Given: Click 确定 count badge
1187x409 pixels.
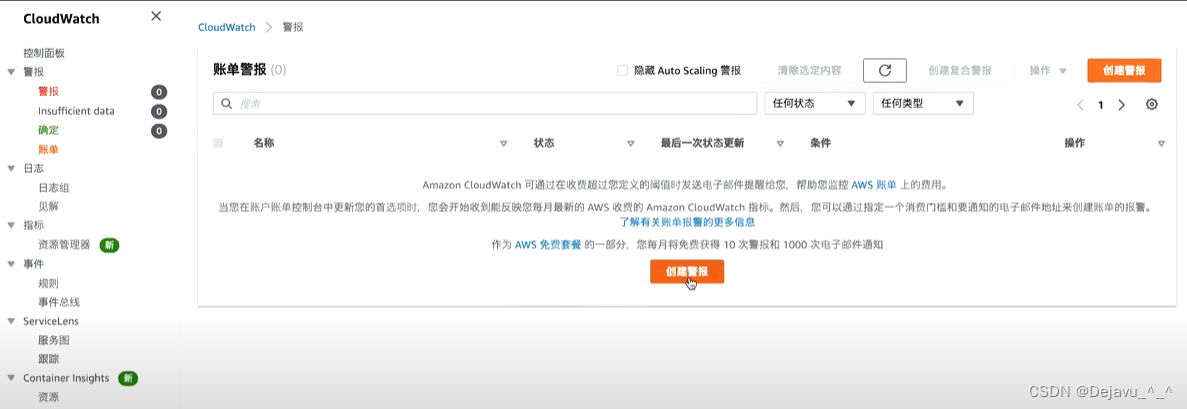Looking at the screenshot, I should [x=158, y=131].
